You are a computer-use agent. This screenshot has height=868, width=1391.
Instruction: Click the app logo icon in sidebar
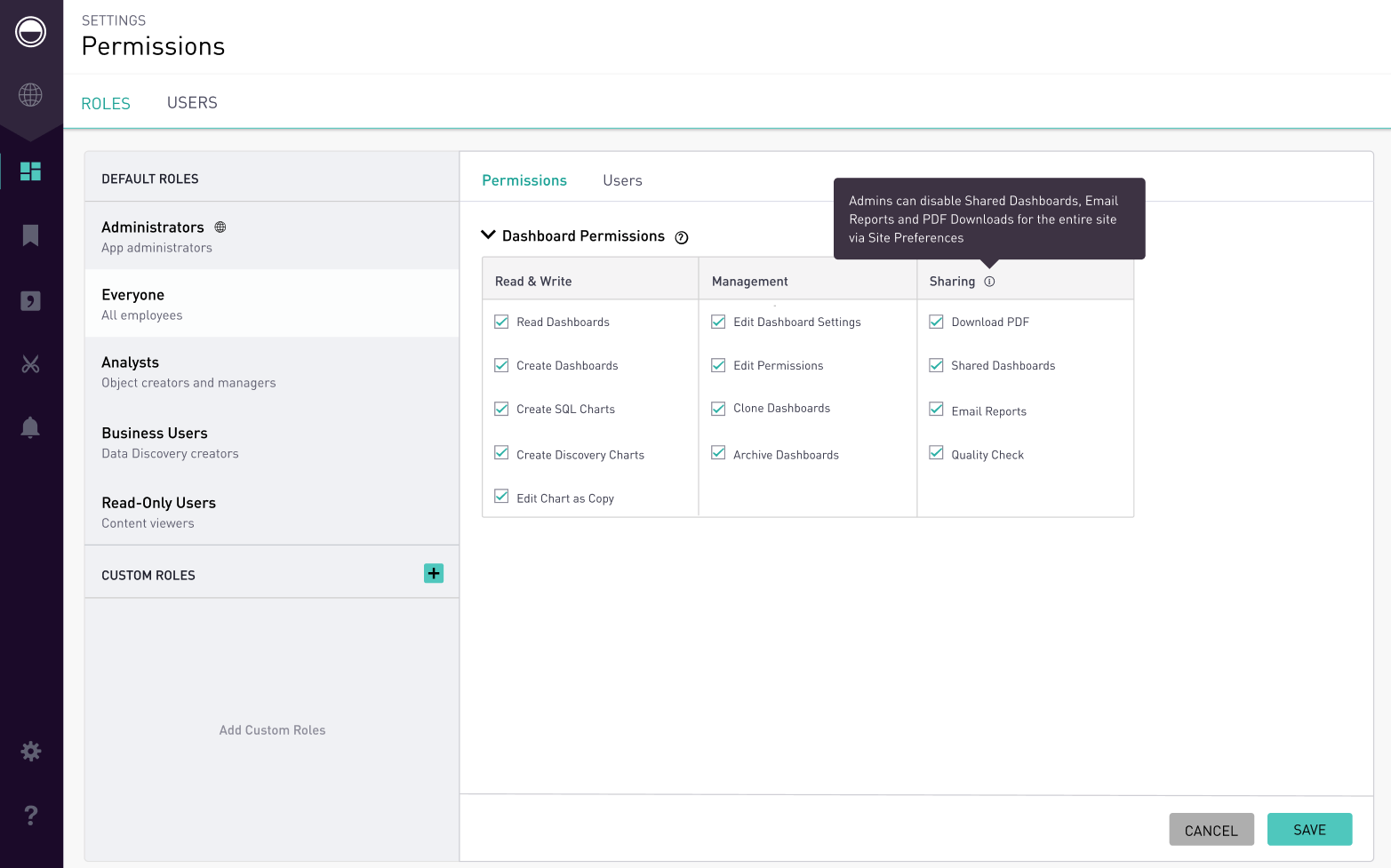30,32
